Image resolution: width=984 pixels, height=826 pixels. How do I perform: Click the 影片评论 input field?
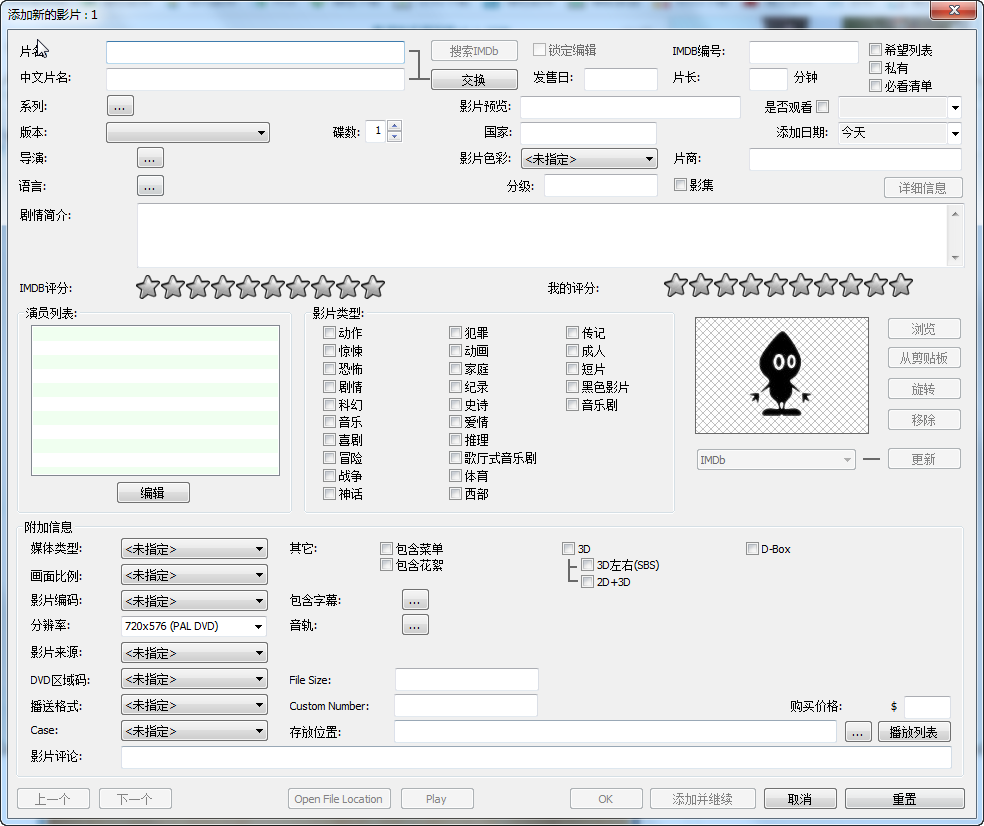tap(537, 757)
